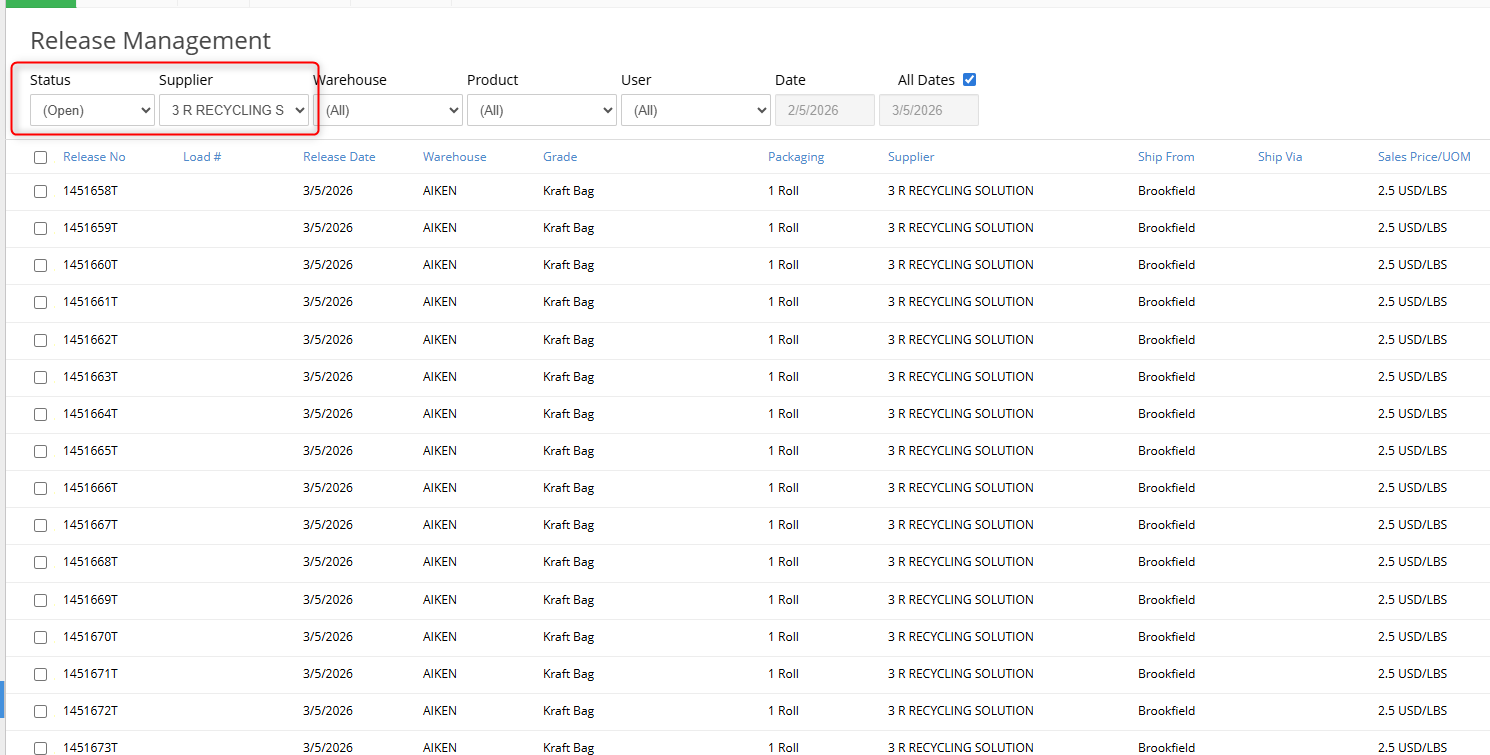Select the checkbox for release 1451659T
1490x755 pixels.
40,228
